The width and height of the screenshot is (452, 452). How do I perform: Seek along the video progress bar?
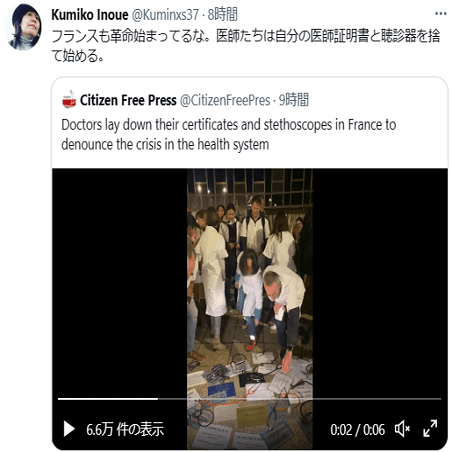click(x=249, y=399)
